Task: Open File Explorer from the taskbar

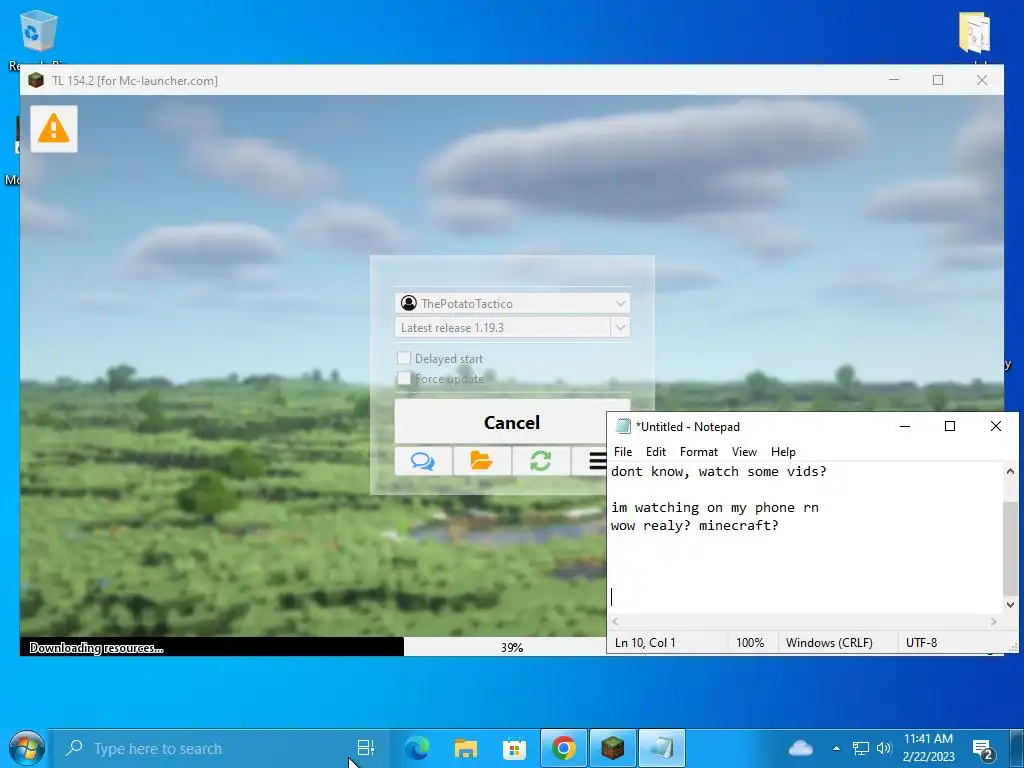Action: tap(466, 748)
